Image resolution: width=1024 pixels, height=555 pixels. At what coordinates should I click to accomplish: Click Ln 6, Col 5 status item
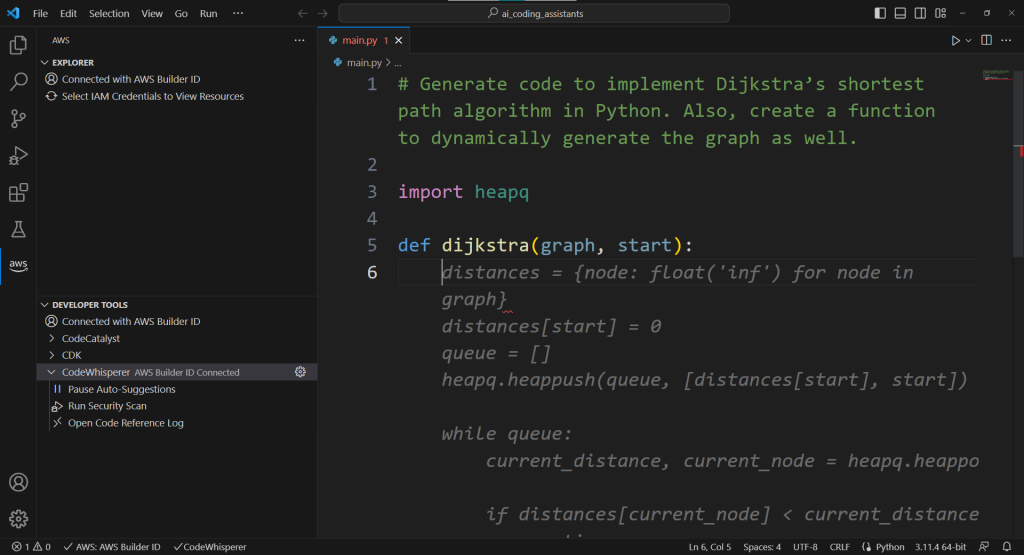[x=709, y=547]
